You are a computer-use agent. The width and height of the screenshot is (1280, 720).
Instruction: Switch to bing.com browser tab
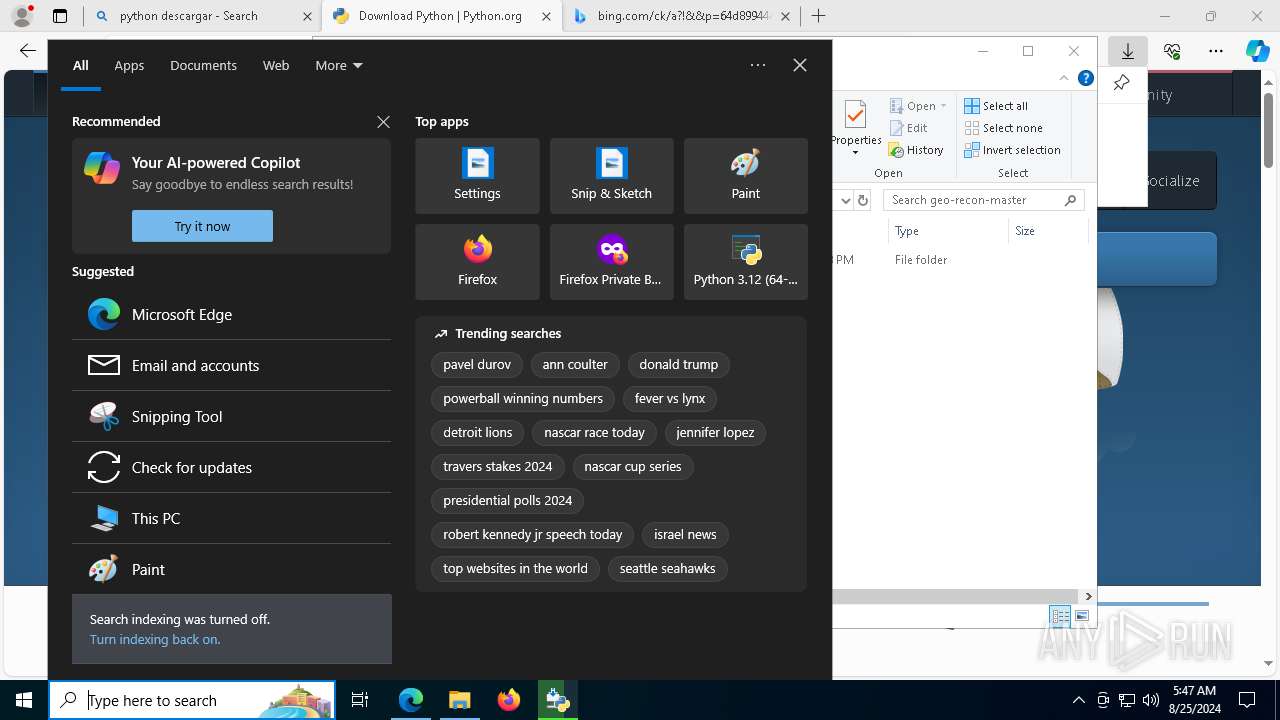pyautogui.click(x=682, y=16)
